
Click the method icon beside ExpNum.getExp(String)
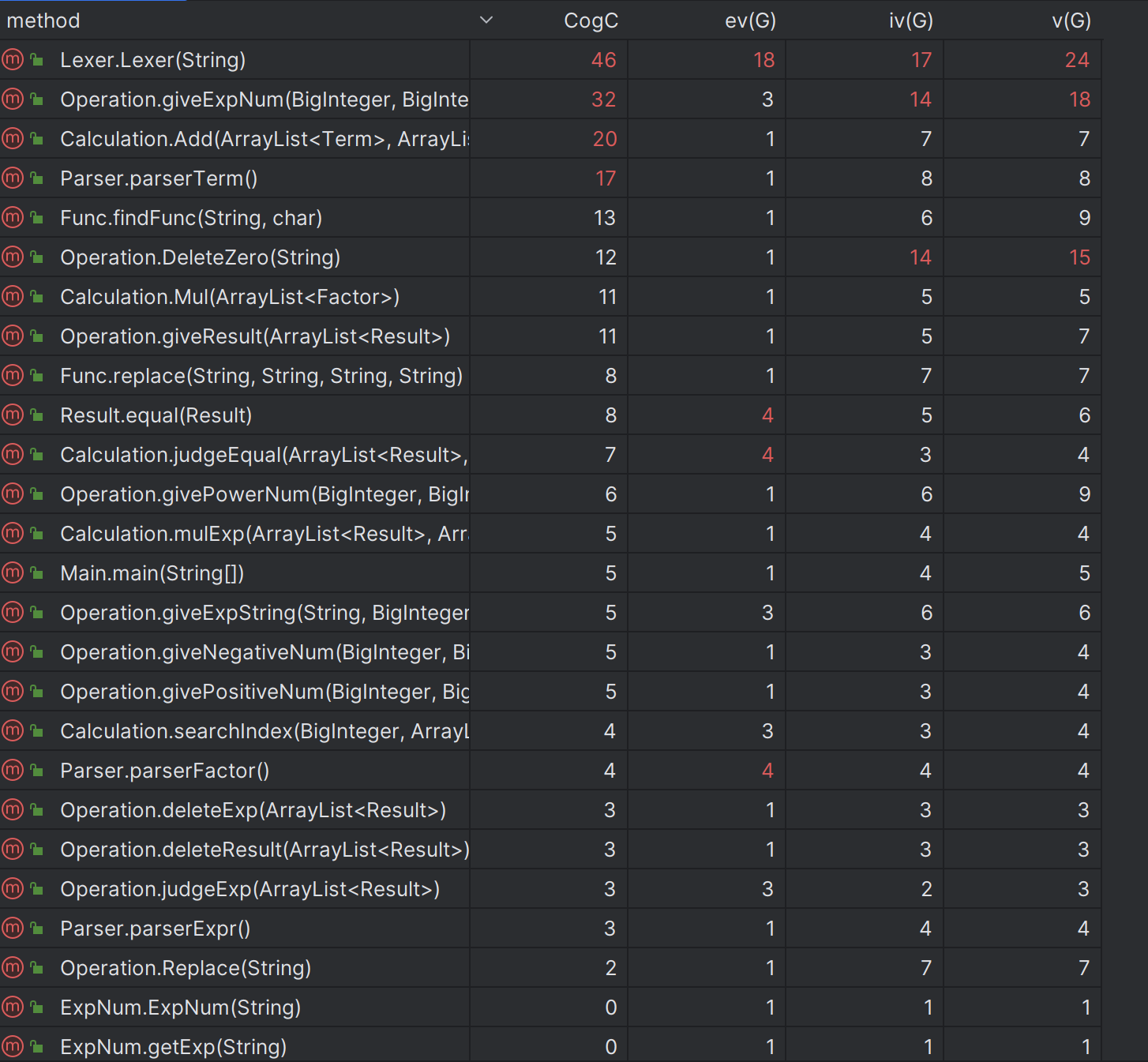coord(13,1046)
